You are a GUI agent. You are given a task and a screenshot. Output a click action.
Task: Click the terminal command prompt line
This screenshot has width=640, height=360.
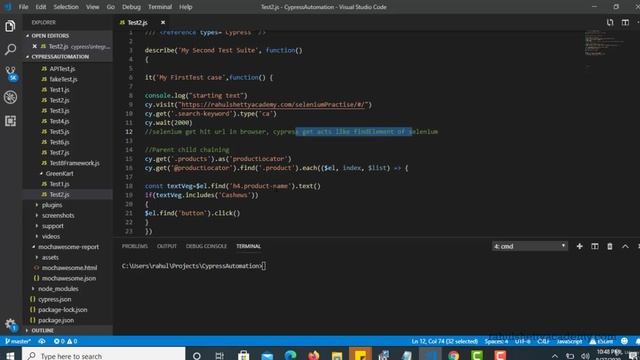click(193, 266)
